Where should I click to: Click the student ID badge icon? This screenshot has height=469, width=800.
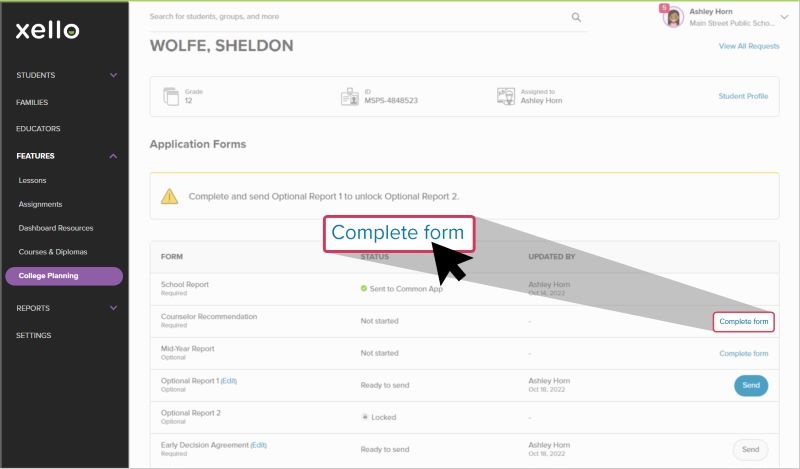click(349, 96)
